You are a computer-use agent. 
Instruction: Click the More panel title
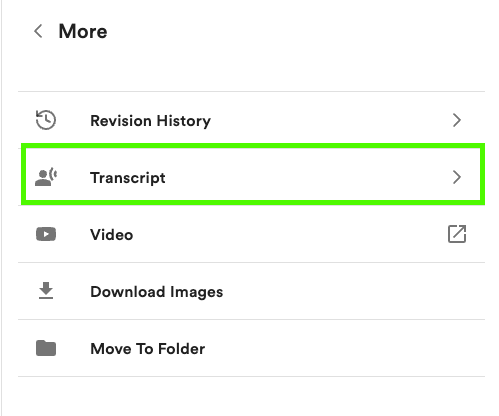[83, 32]
